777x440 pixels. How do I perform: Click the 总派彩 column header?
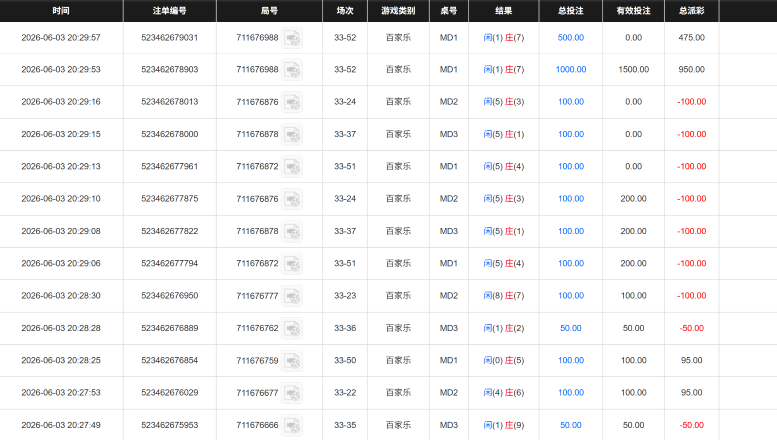pos(691,11)
